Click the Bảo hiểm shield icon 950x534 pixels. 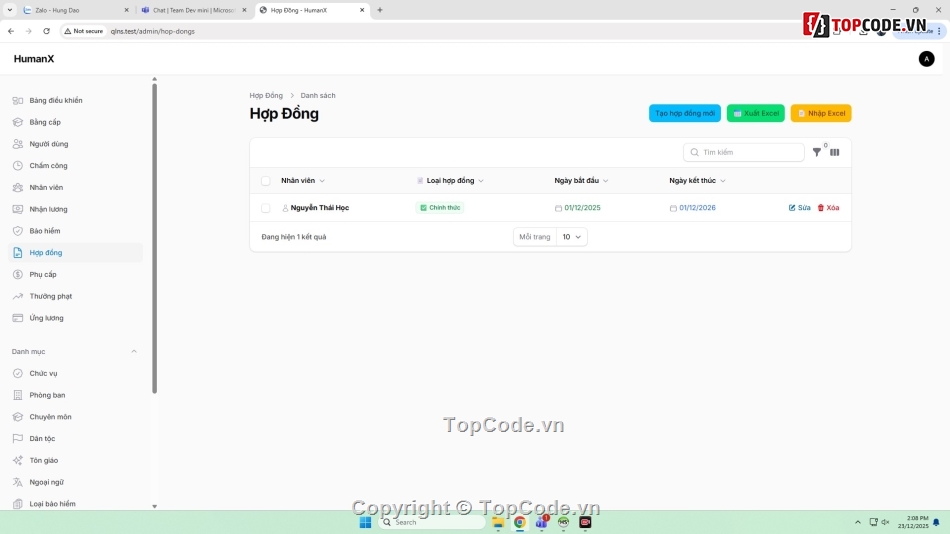18,231
